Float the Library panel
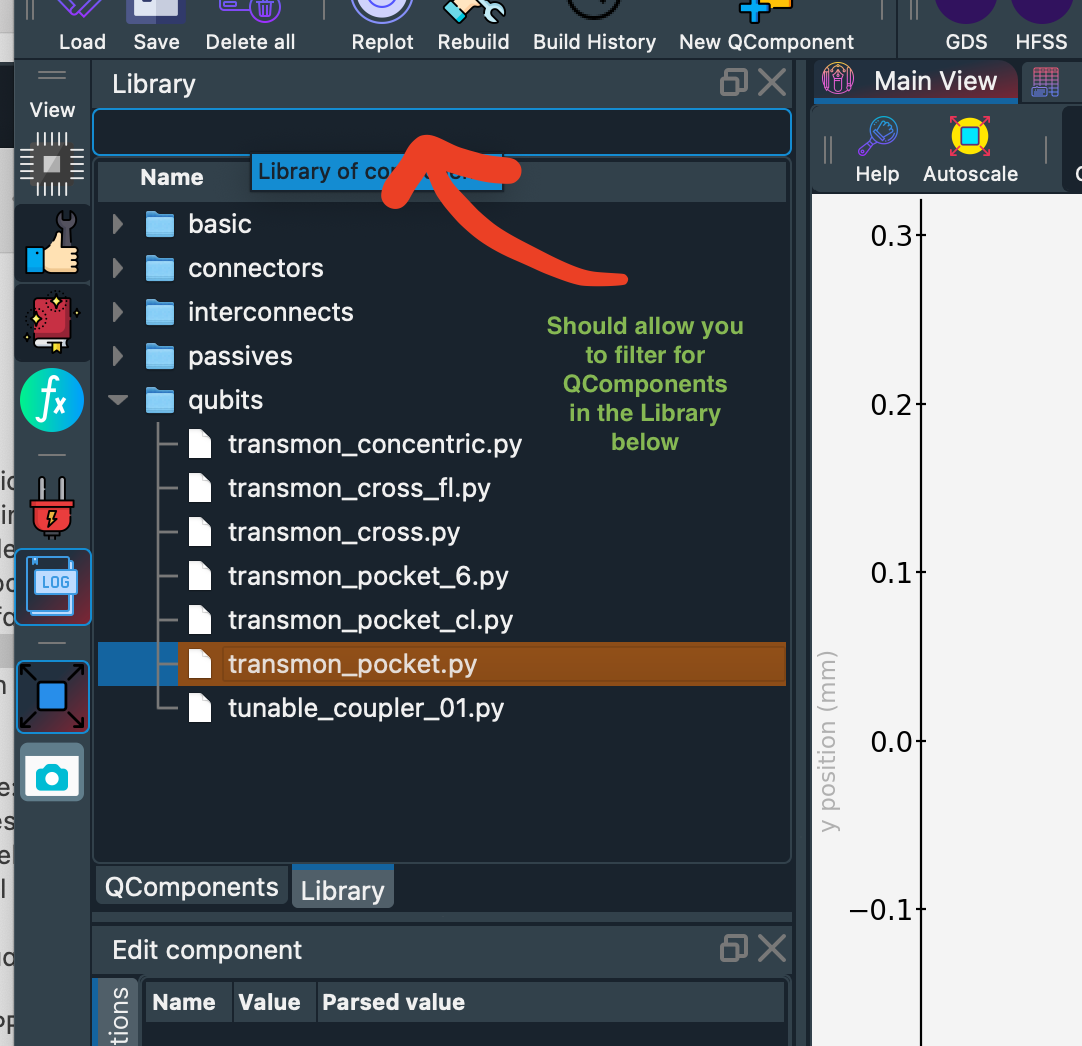1082x1046 pixels. tap(734, 82)
